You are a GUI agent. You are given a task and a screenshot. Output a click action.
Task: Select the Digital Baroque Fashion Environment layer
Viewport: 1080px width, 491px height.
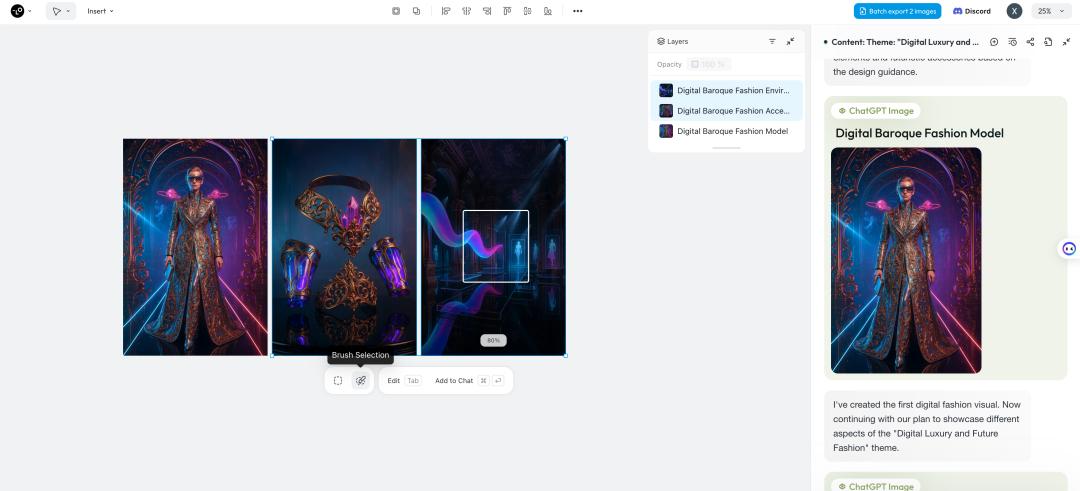pos(732,90)
